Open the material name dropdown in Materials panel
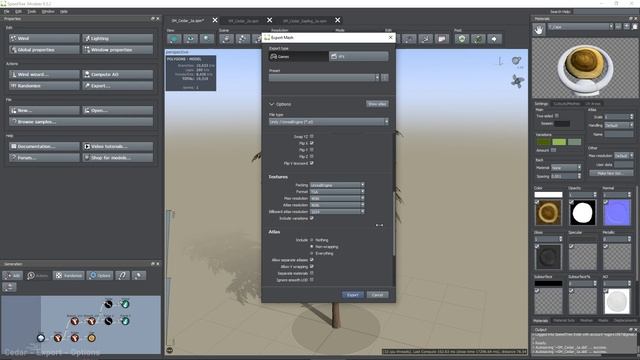The image size is (640, 360). [580, 27]
